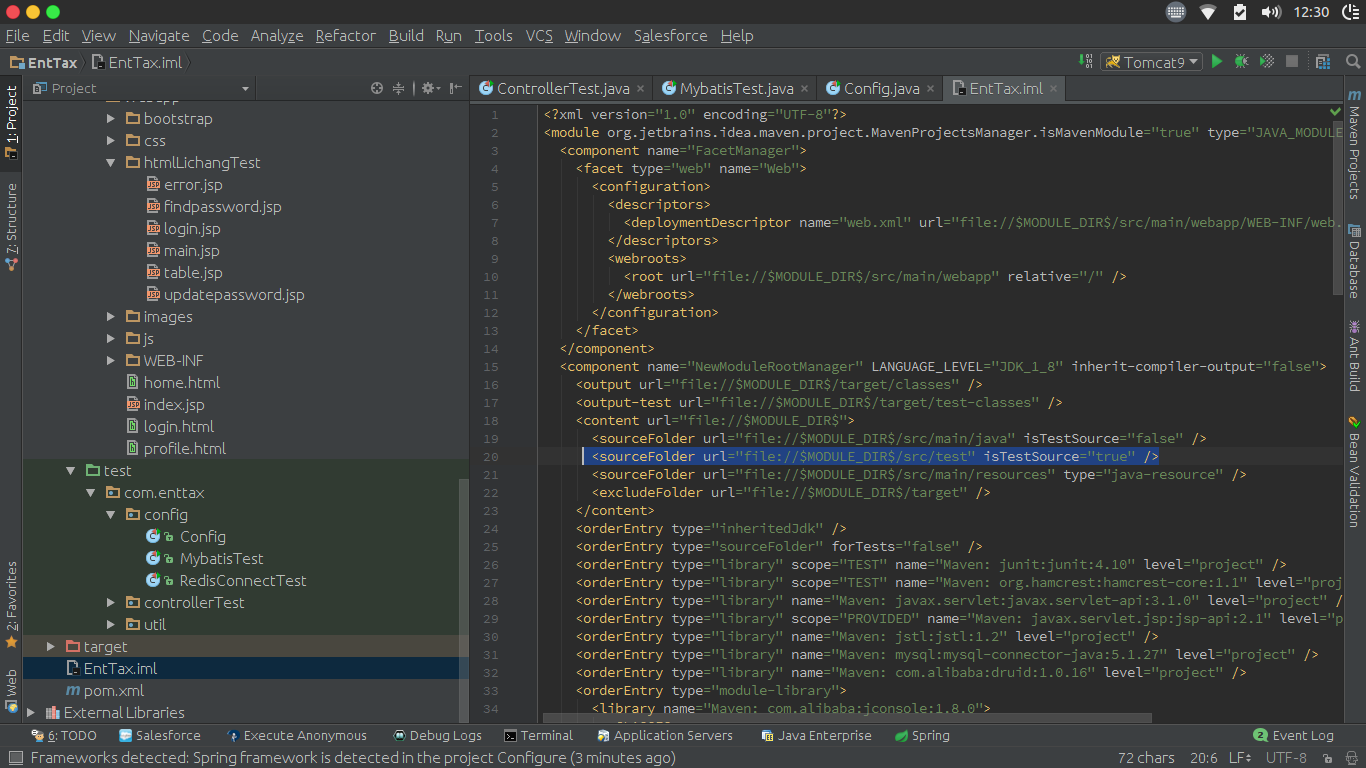
Task: Toggle tool window buttons in bottom-left corner
Action: (14, 758)
